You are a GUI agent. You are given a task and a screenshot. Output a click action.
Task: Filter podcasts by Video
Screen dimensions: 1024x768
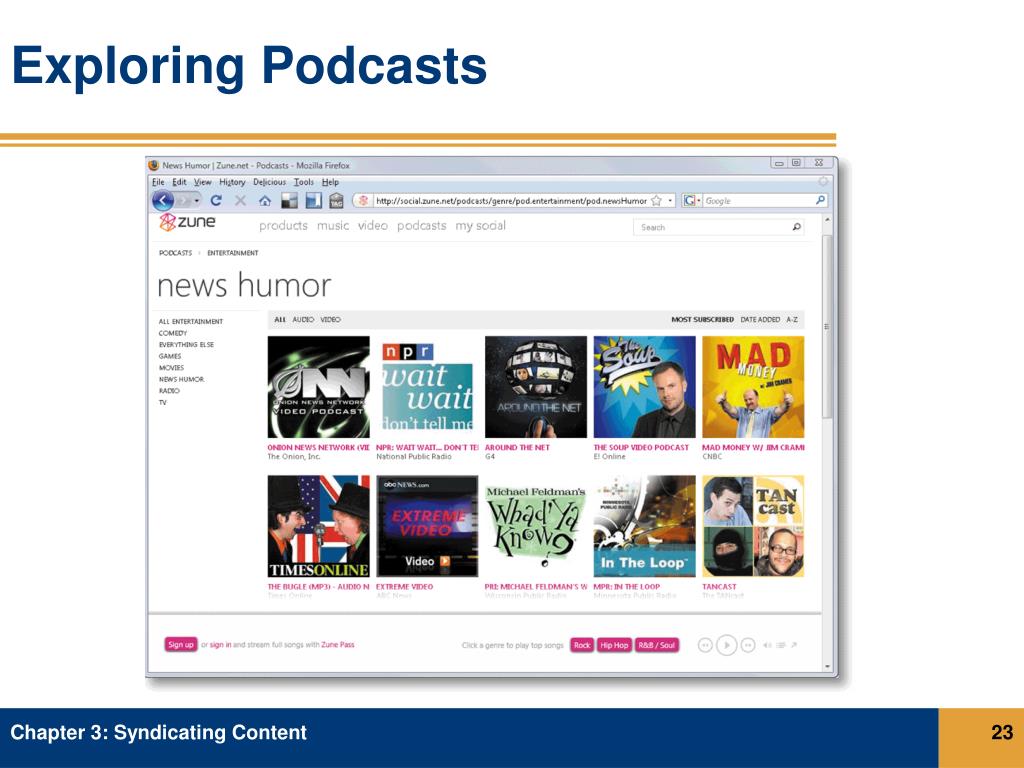click(330, 319)
